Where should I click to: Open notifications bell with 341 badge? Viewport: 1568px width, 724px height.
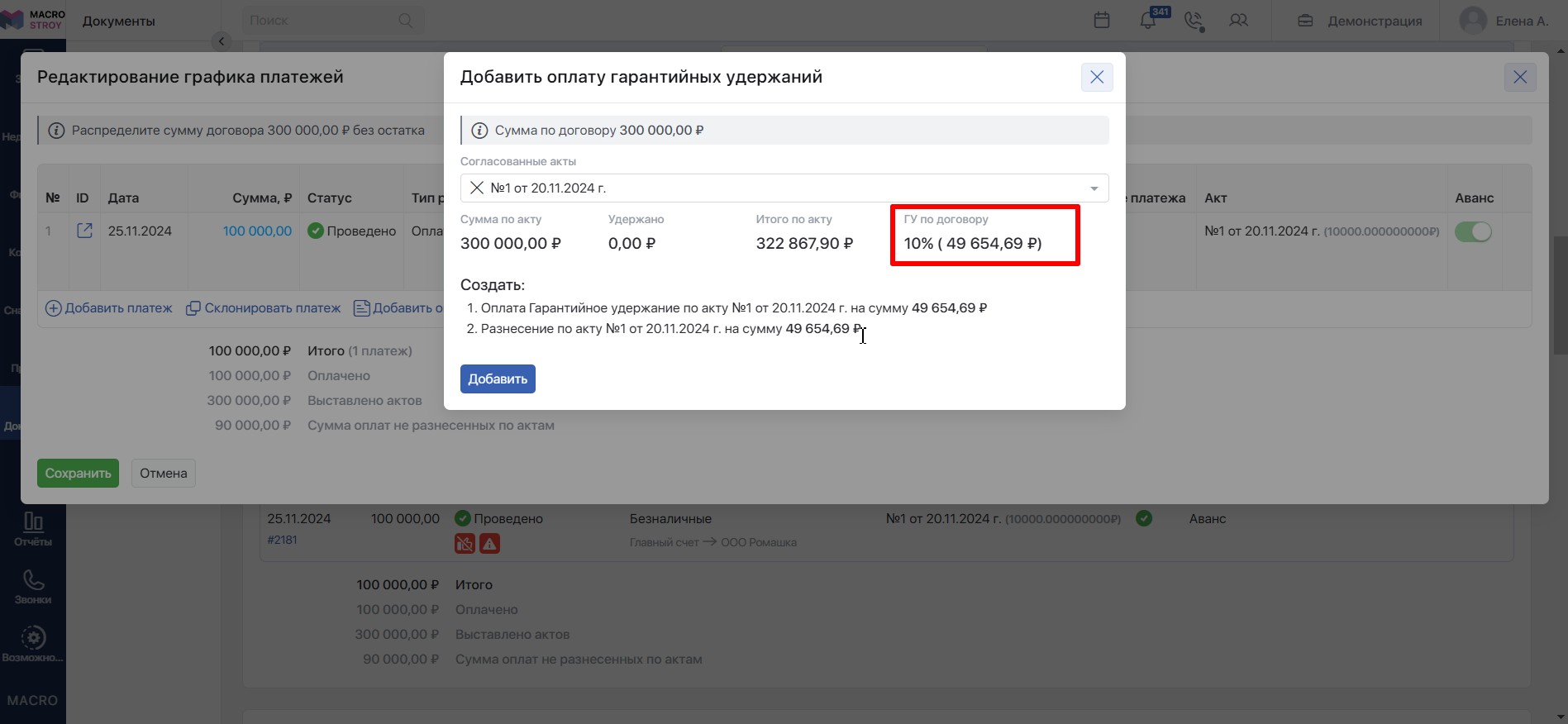1148,21
